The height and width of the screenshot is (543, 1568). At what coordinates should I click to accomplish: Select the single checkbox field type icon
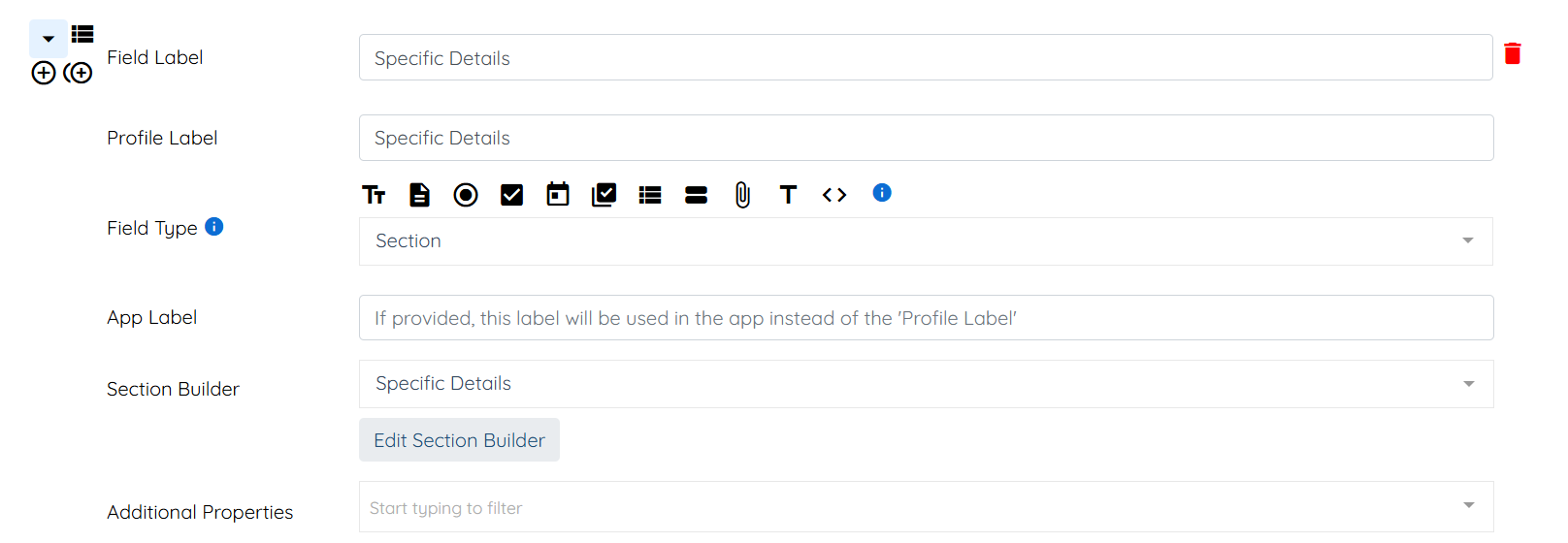pos(511,195)
